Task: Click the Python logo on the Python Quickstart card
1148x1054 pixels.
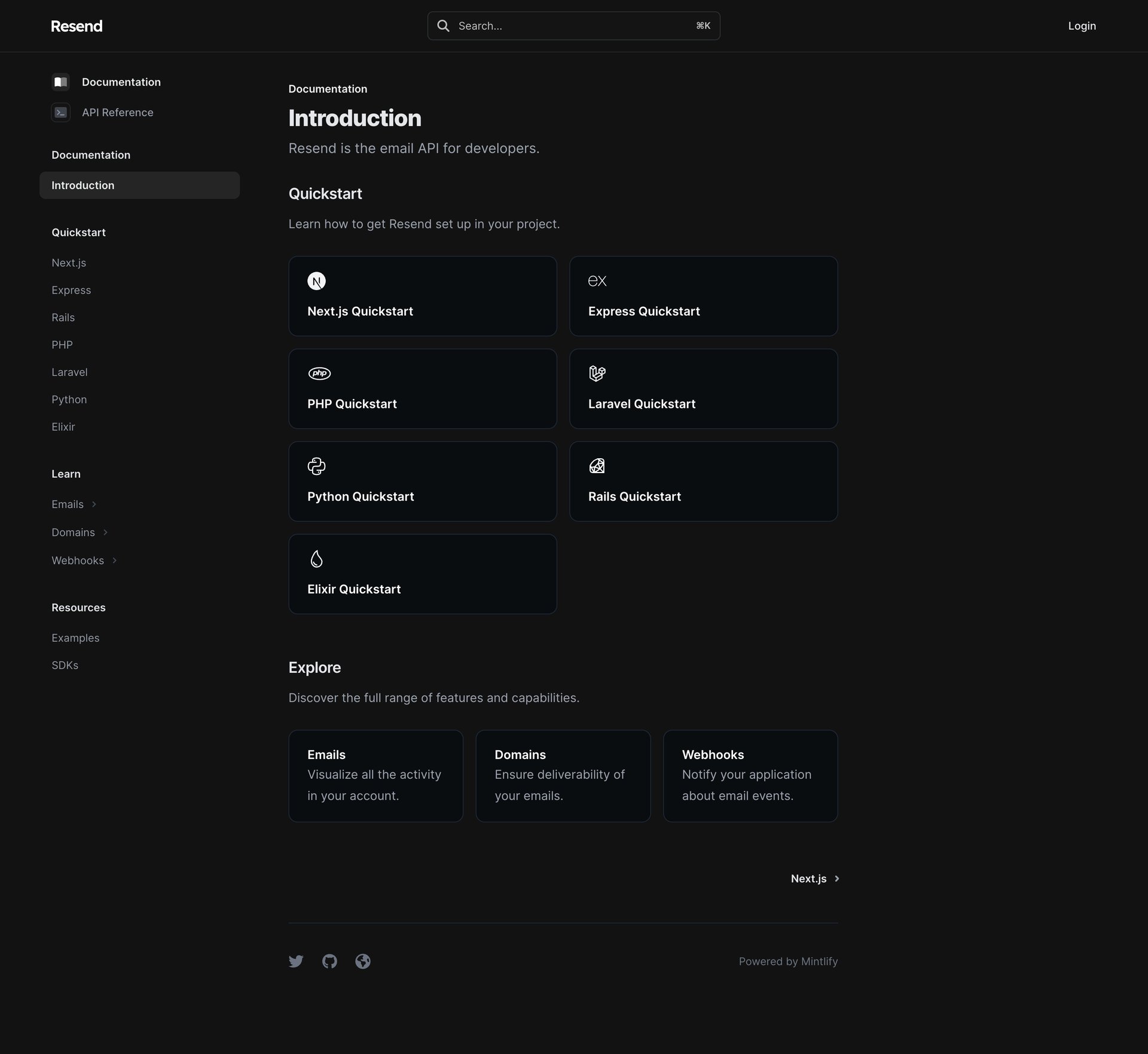Action: coord(316,465)
